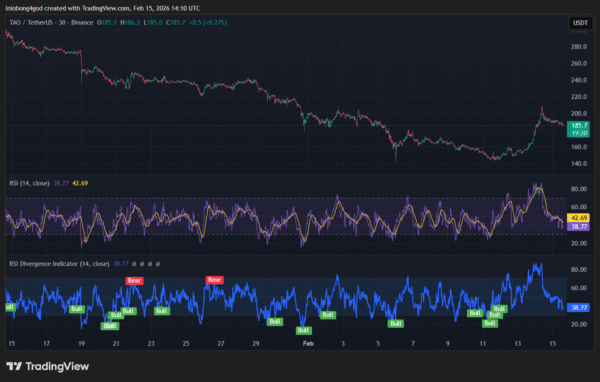This screenshot has width=600, height=382.
Task: Click the yellow 42.69 legend value
Action: click(80, 183)
